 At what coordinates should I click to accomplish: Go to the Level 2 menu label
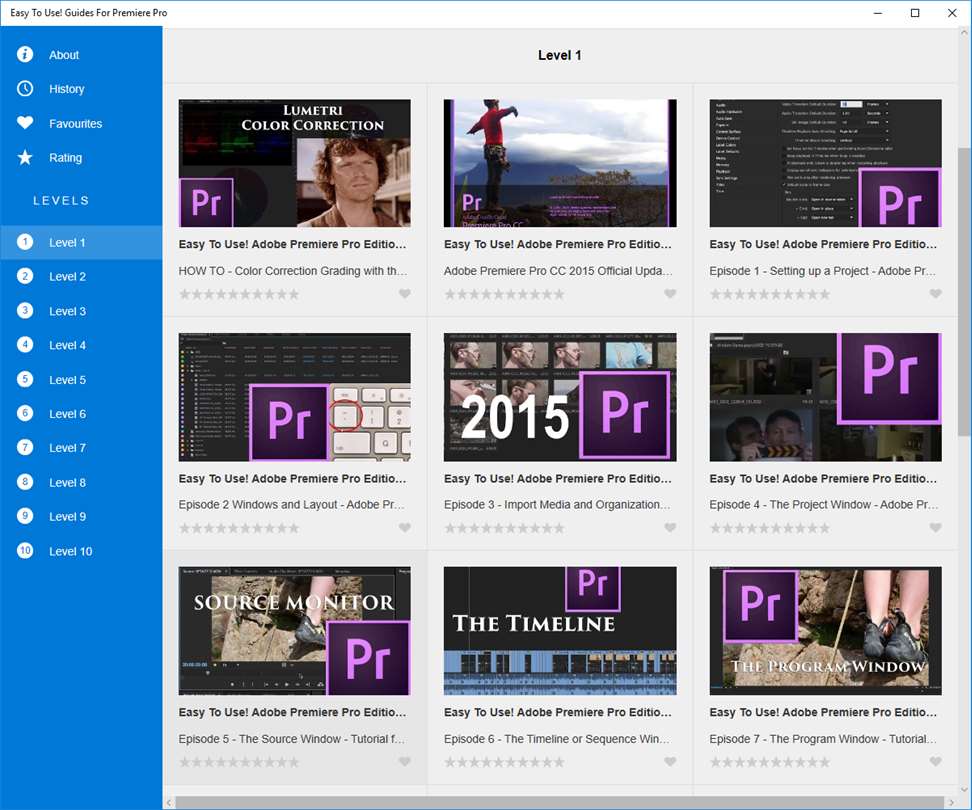pyautogui.click(x=68, y=277)
